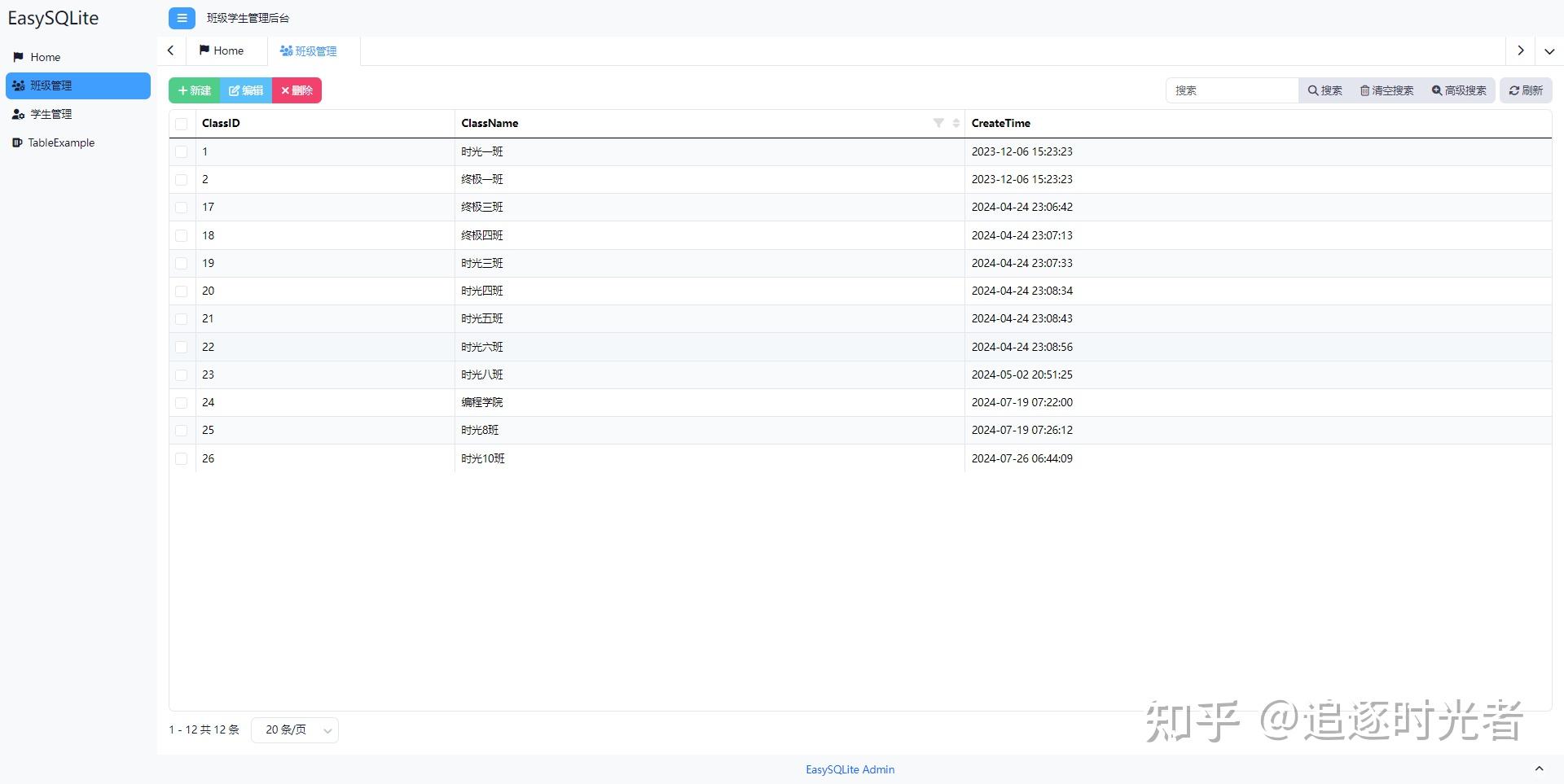The height and width of the screenshot is (784, 1564).
Task: Open the 20 条/页 page size dropdown
Action: [x=295, y=730]
